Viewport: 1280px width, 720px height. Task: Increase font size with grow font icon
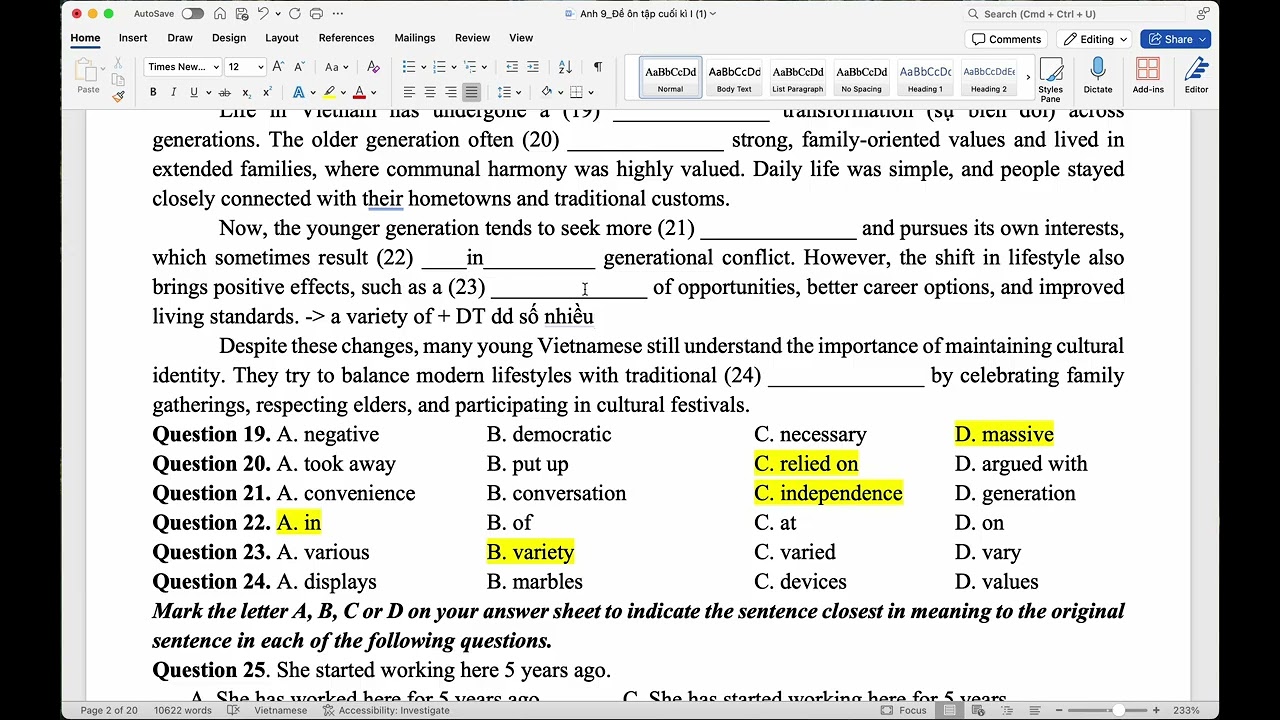tap(278, 67)
